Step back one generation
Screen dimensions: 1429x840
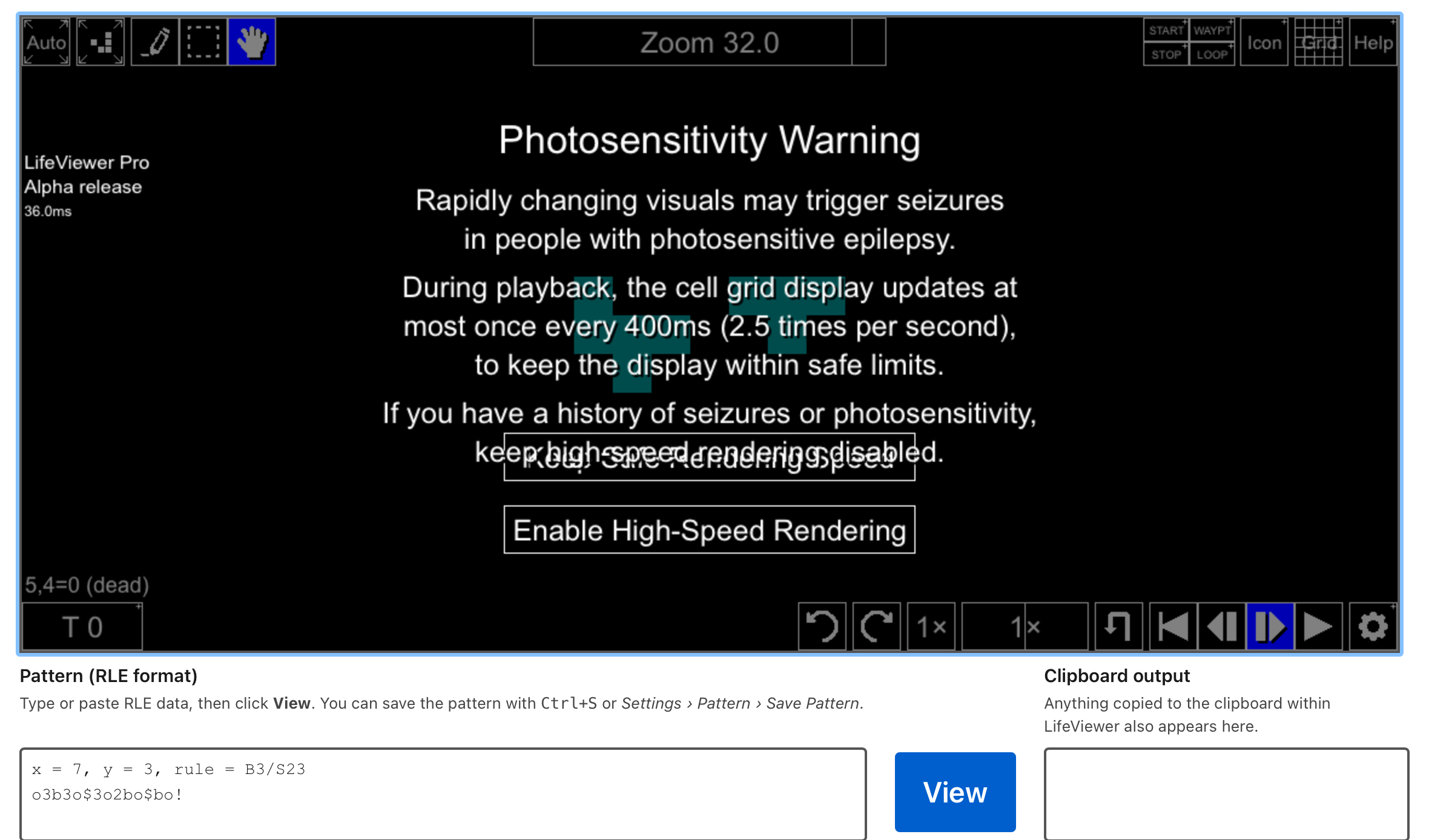pyautogui.click(x=1221, y=626)
